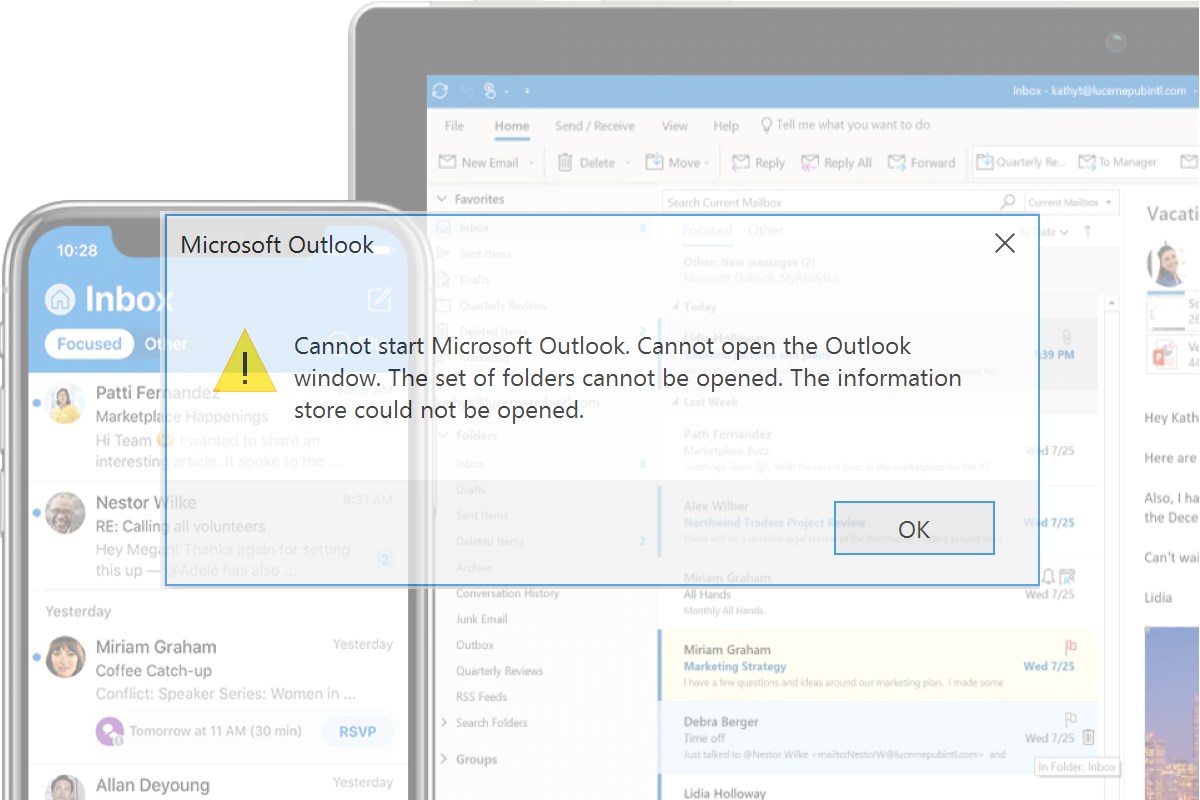Screen dimensions: 1200x800
Task: Open the Delete dropdown arrow
Action: [x=627, y=163]
